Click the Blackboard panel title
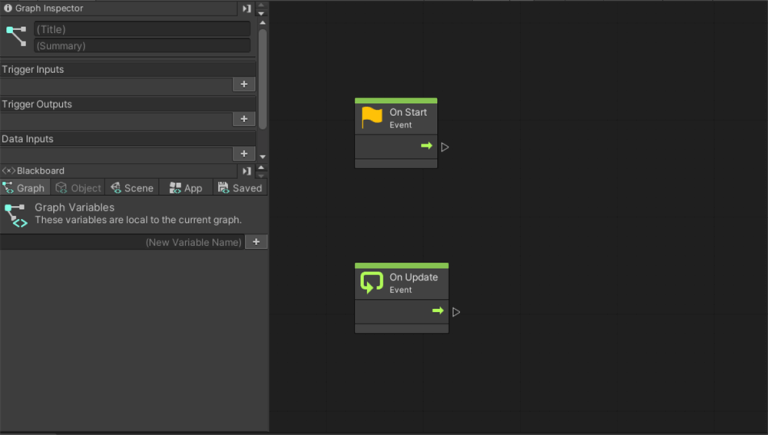768x435 pixels. [x=41, y=171]
